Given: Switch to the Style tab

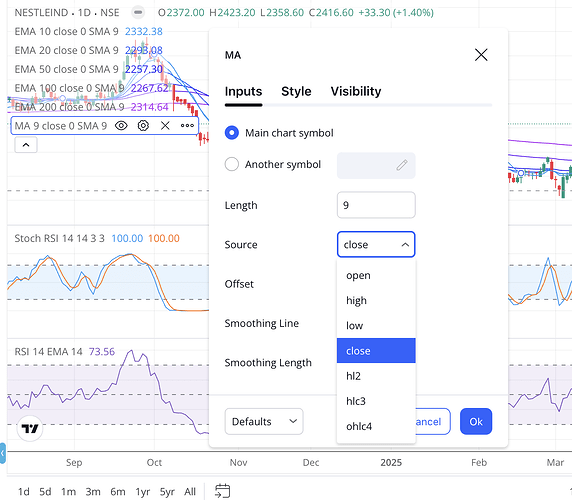Looking at the screenshot, I should [x=296, y=92].
